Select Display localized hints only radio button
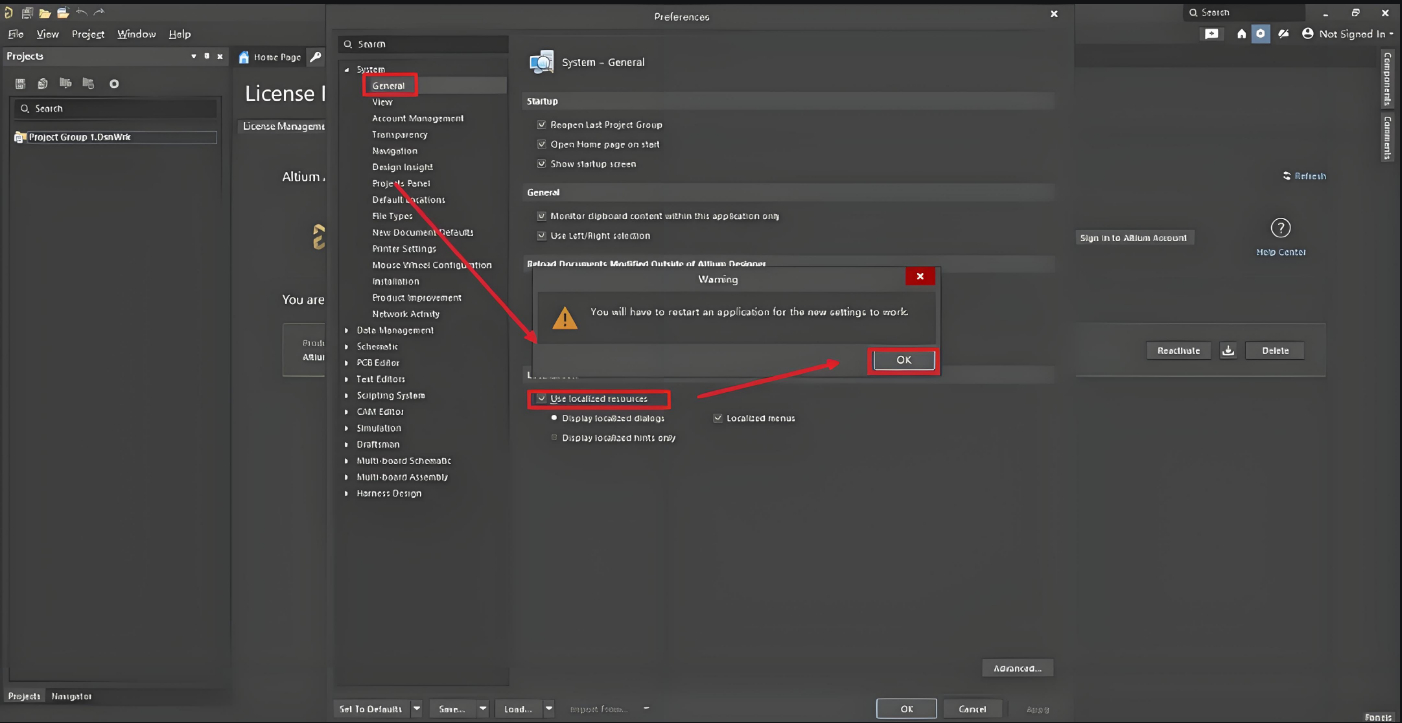The height and width of the screenshot is (723, 1402). click(554, 438)
